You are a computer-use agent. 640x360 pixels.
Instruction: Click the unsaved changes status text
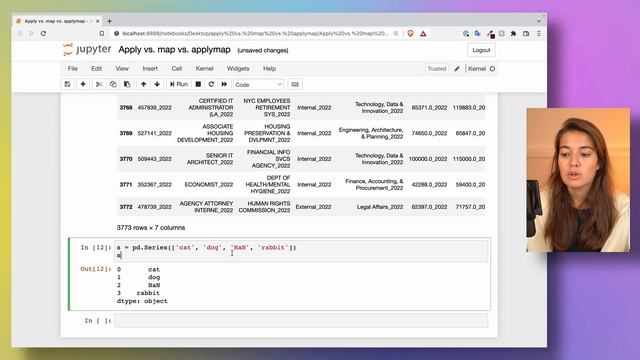263,51
